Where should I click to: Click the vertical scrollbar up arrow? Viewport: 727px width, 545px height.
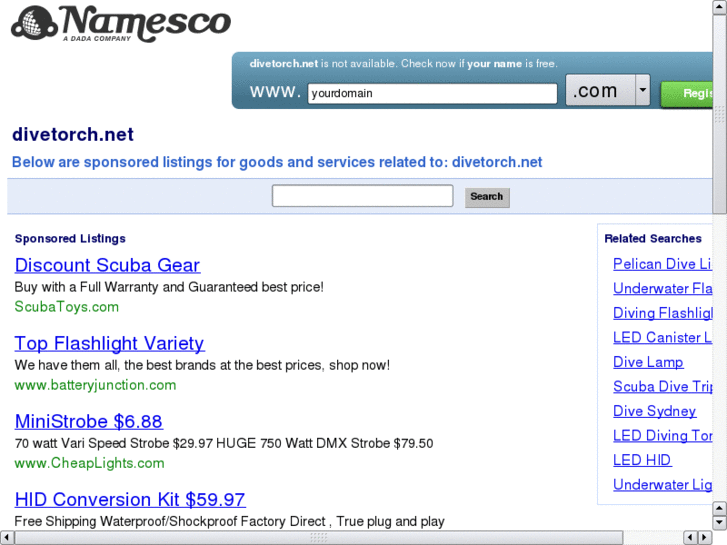720,7
